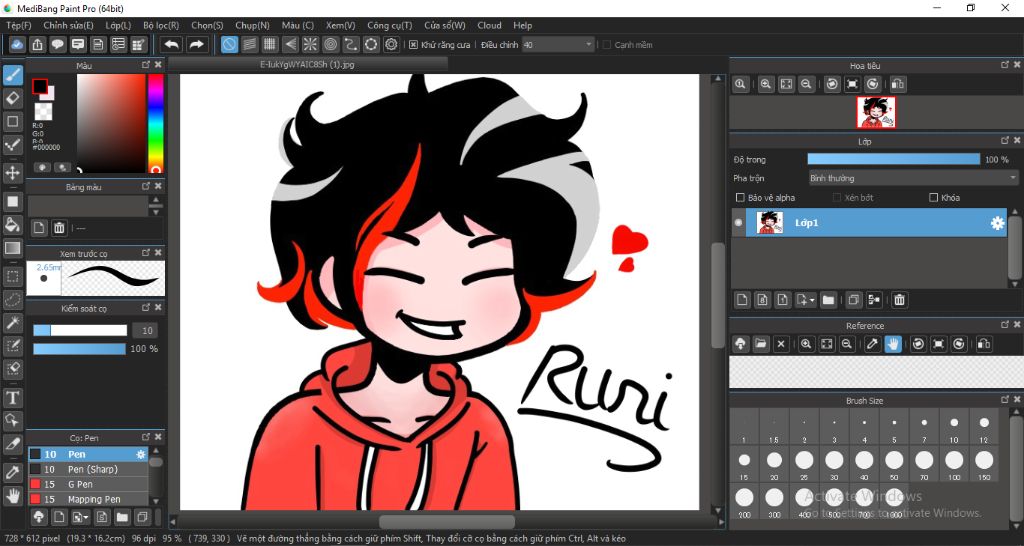
Task: Click the export share icon
Action: point(38,44)
